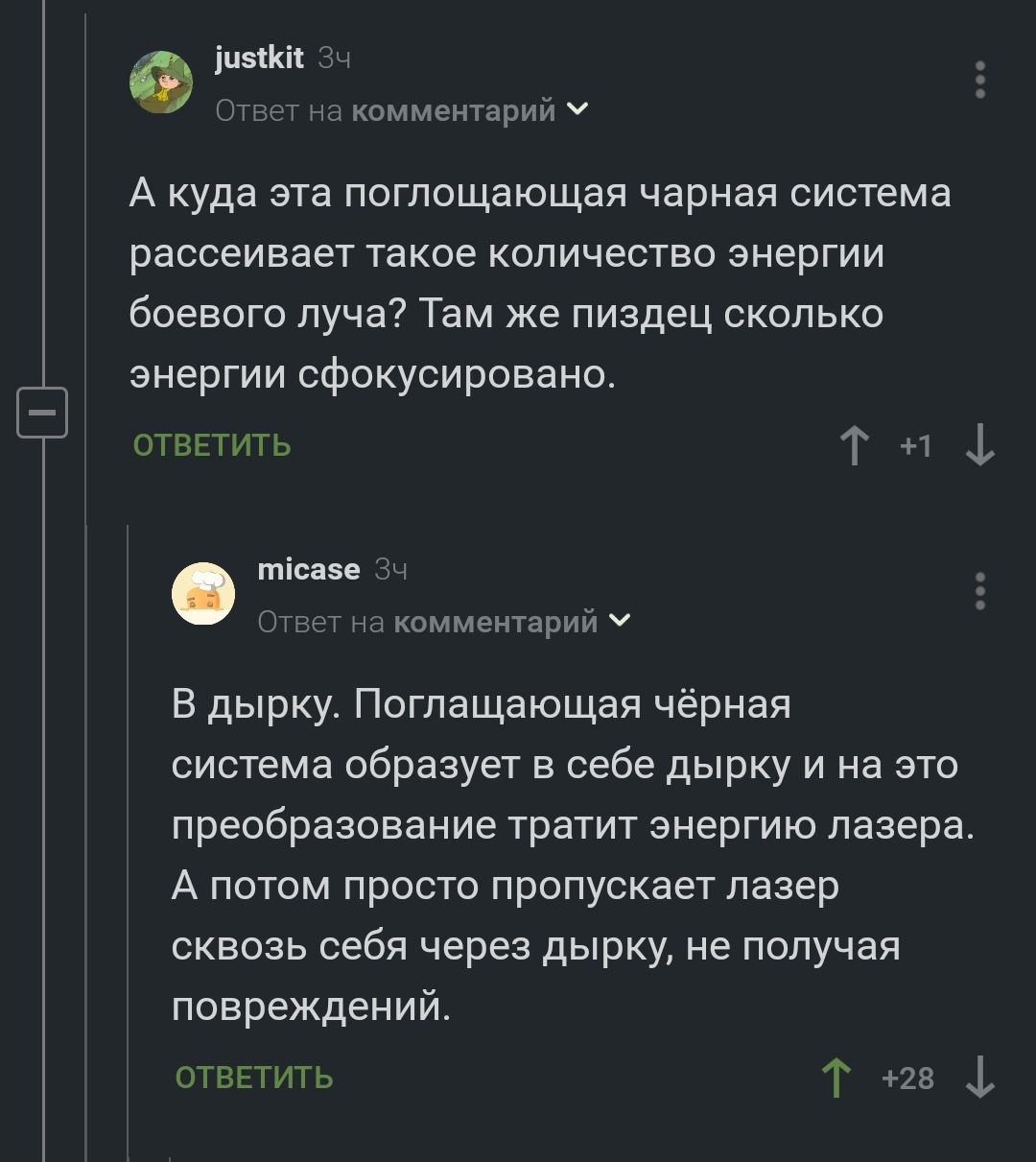The width and height of the screenshot is (1036, 1162).
Task: Jump to parent via micase's 'комментарий' link
Action: tap(496, 623)
